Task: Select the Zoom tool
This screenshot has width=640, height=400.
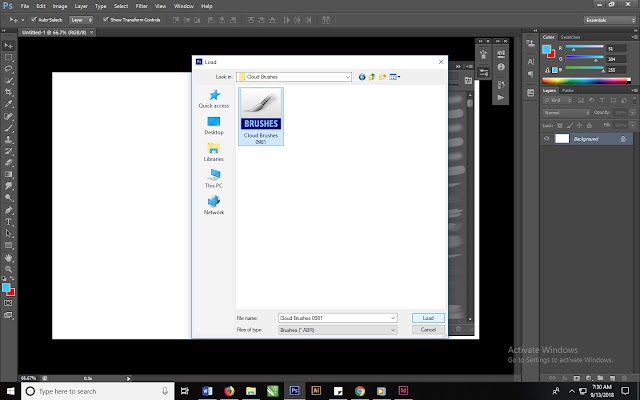Action: click(9, 269)
